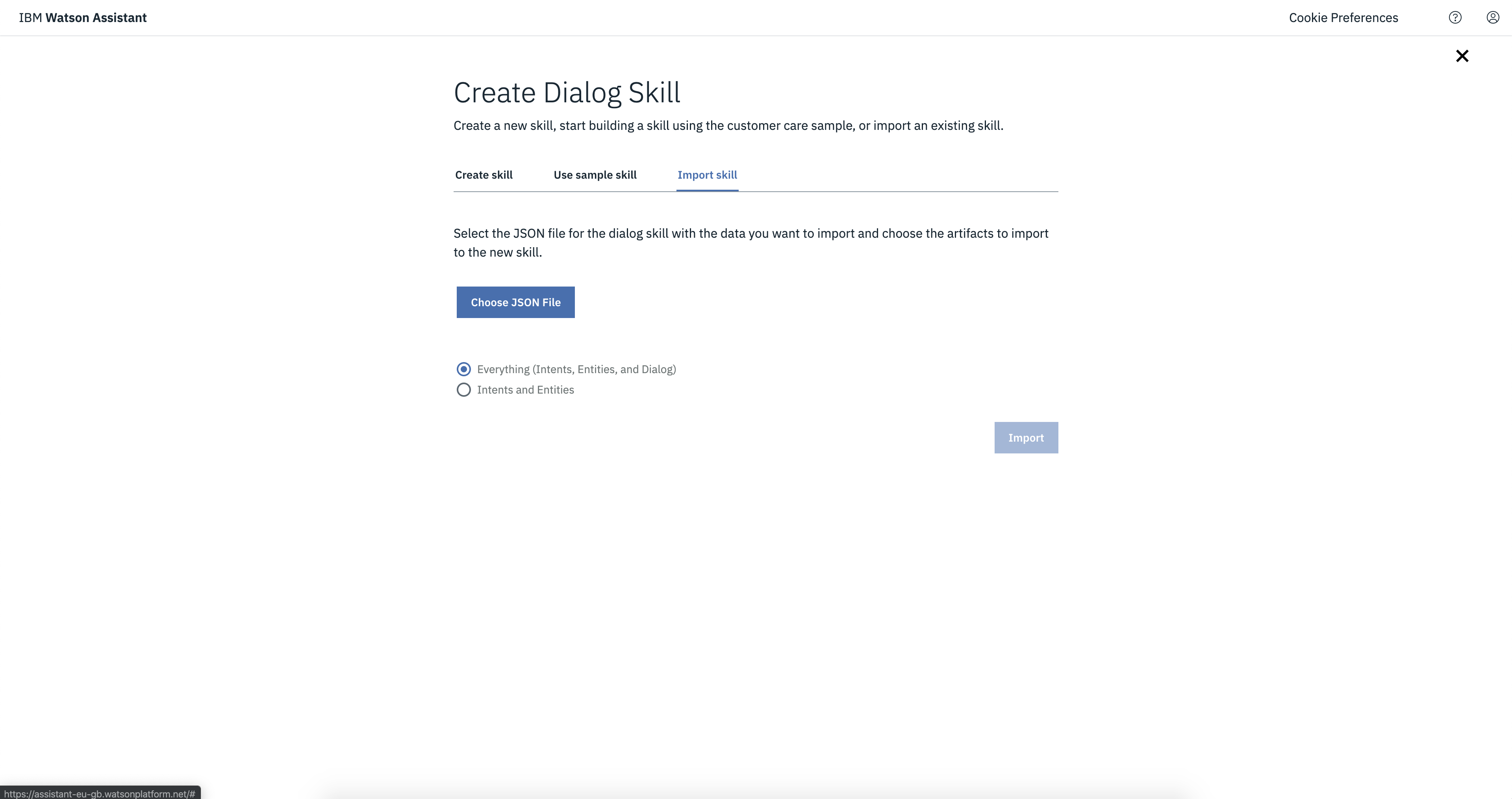
Task: Select the Everything radio button
Action: 464,369
